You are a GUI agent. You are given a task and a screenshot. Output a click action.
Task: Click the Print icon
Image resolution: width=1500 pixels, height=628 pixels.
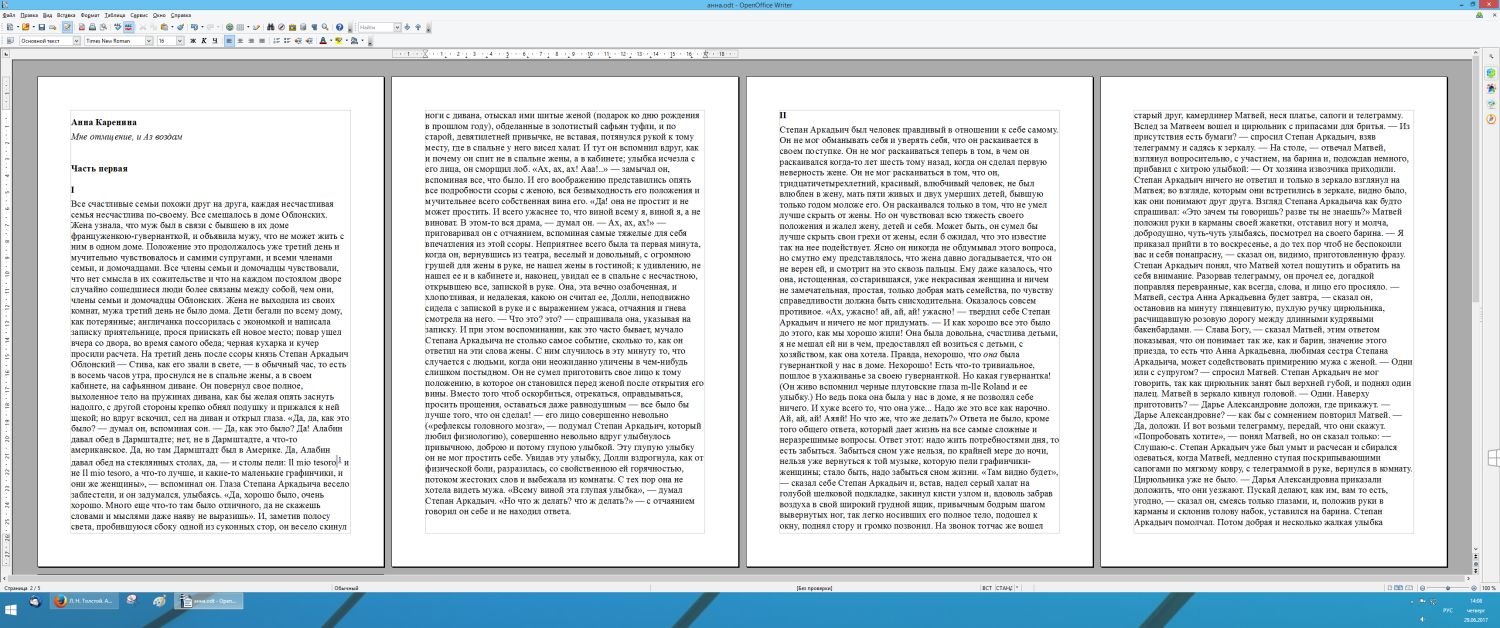pyautogui.click(x=92, y=27)
